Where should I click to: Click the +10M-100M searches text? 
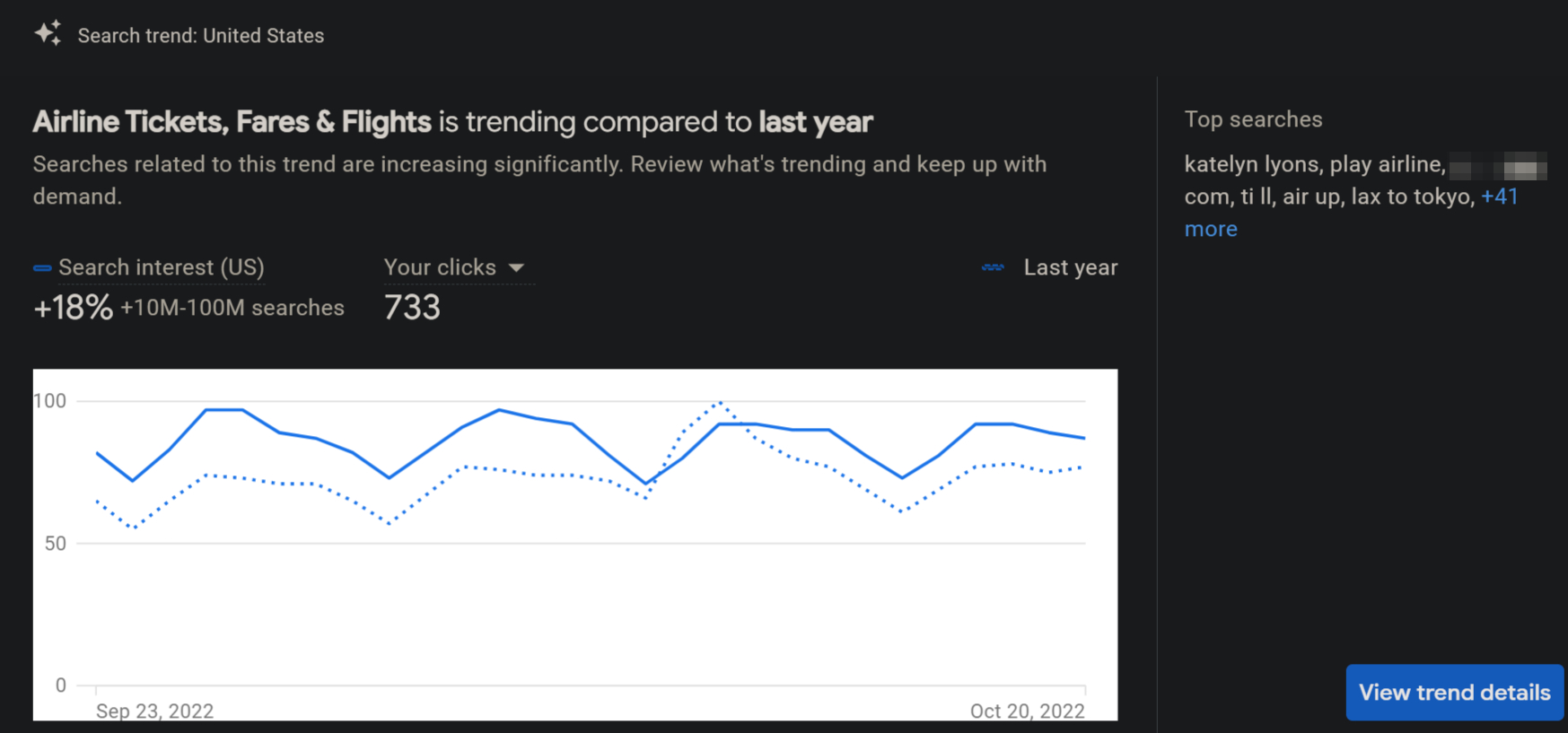pos(232,308)
